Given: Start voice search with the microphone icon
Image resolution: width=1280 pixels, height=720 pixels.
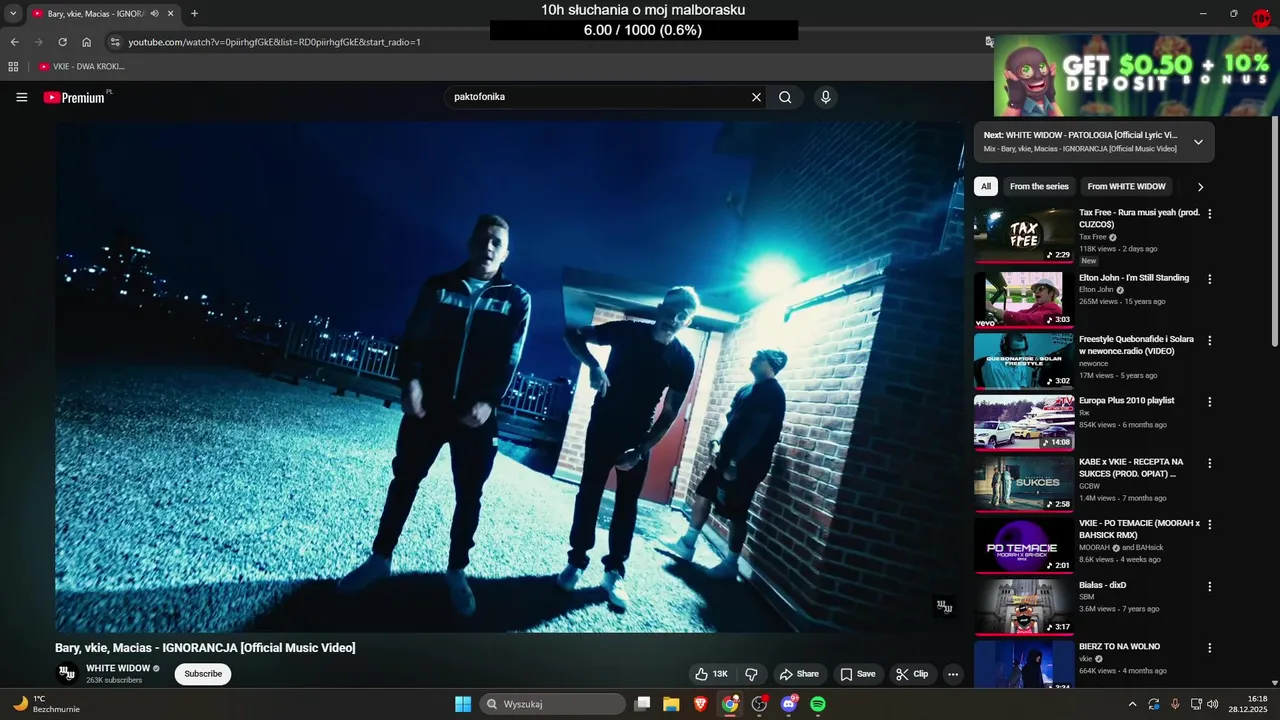Looking at the screenshot, I should pos(825,97).
